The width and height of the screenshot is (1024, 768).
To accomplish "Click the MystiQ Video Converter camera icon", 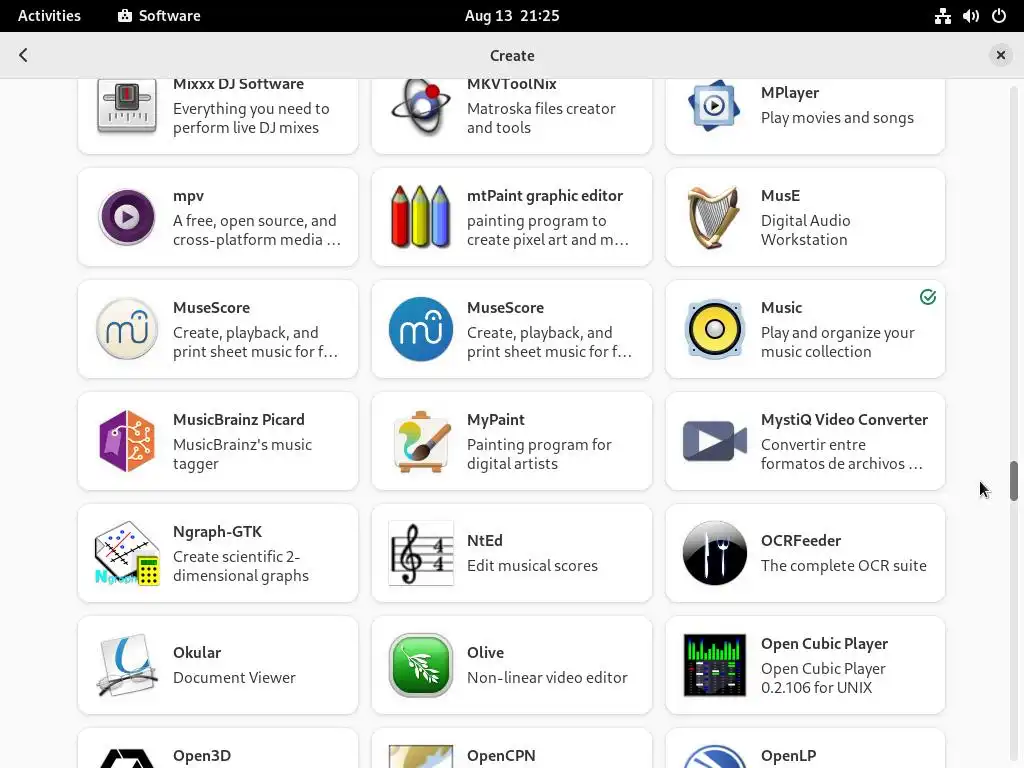I will point(714,441).
